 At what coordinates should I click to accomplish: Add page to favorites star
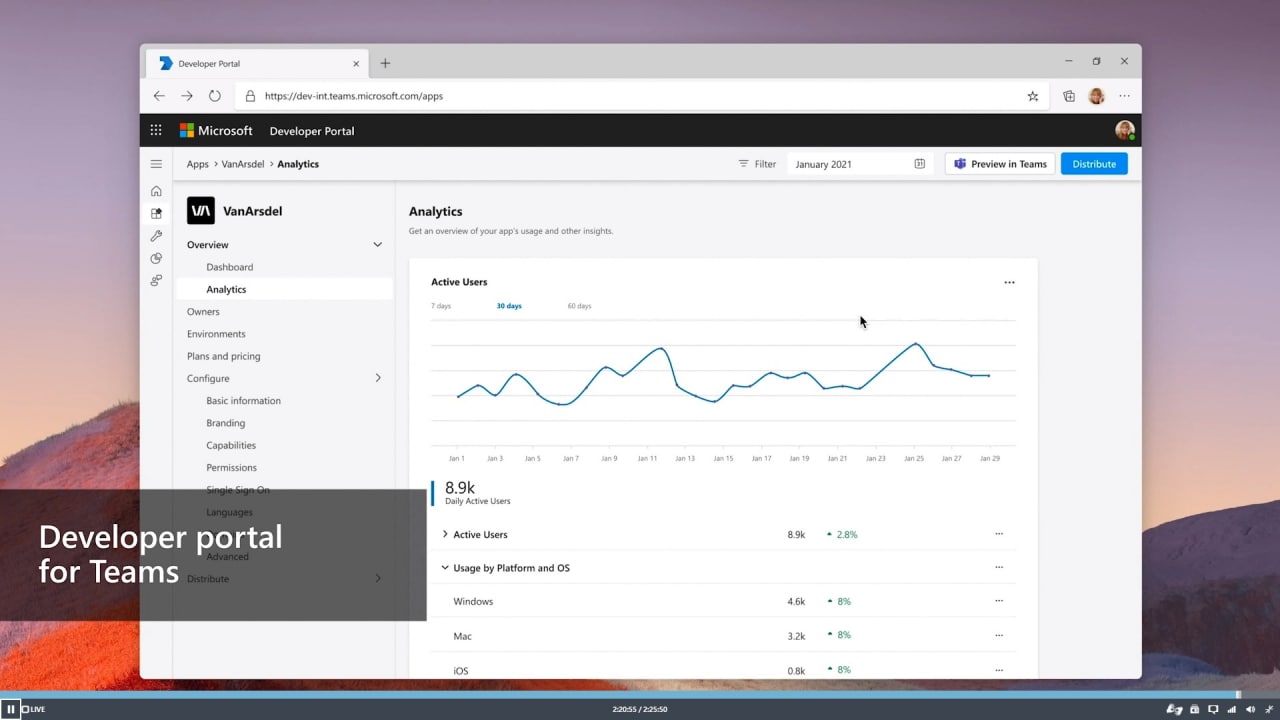point(1033,96)
